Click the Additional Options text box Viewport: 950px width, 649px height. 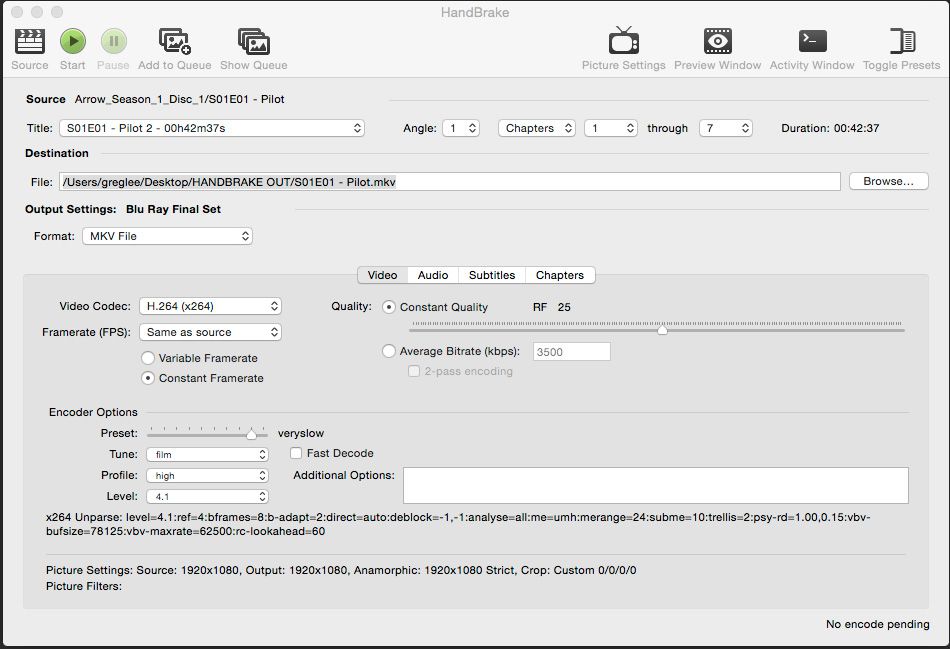(656, 485)
